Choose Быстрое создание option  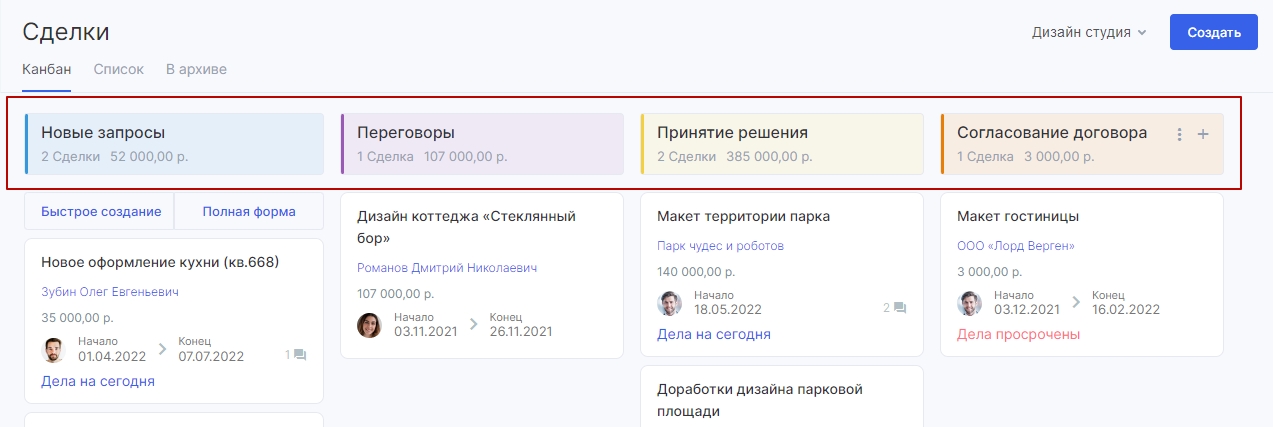(100, 212)
